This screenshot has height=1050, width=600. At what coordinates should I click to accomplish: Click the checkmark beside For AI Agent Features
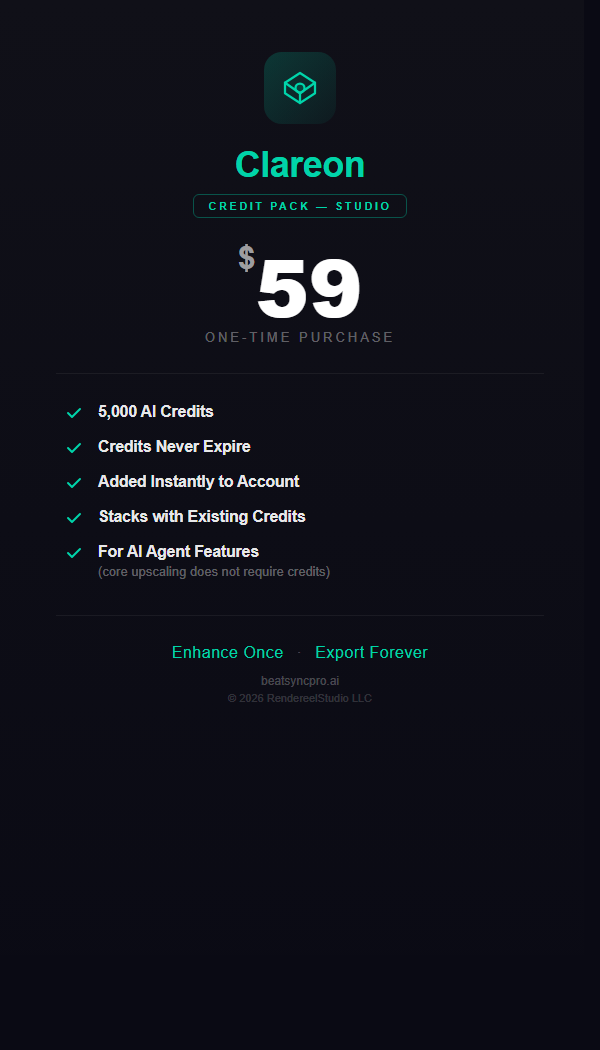(74, 553)
